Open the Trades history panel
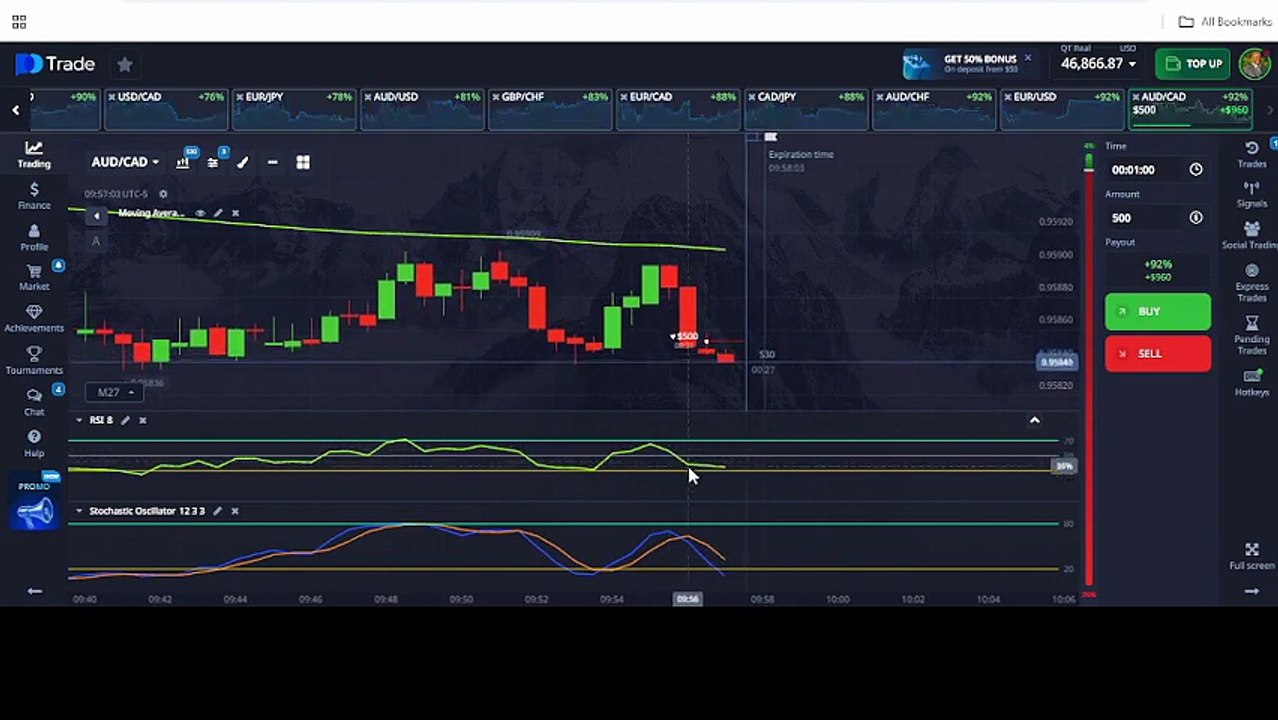1278x720 pixels. click(x=1251, y=154)
